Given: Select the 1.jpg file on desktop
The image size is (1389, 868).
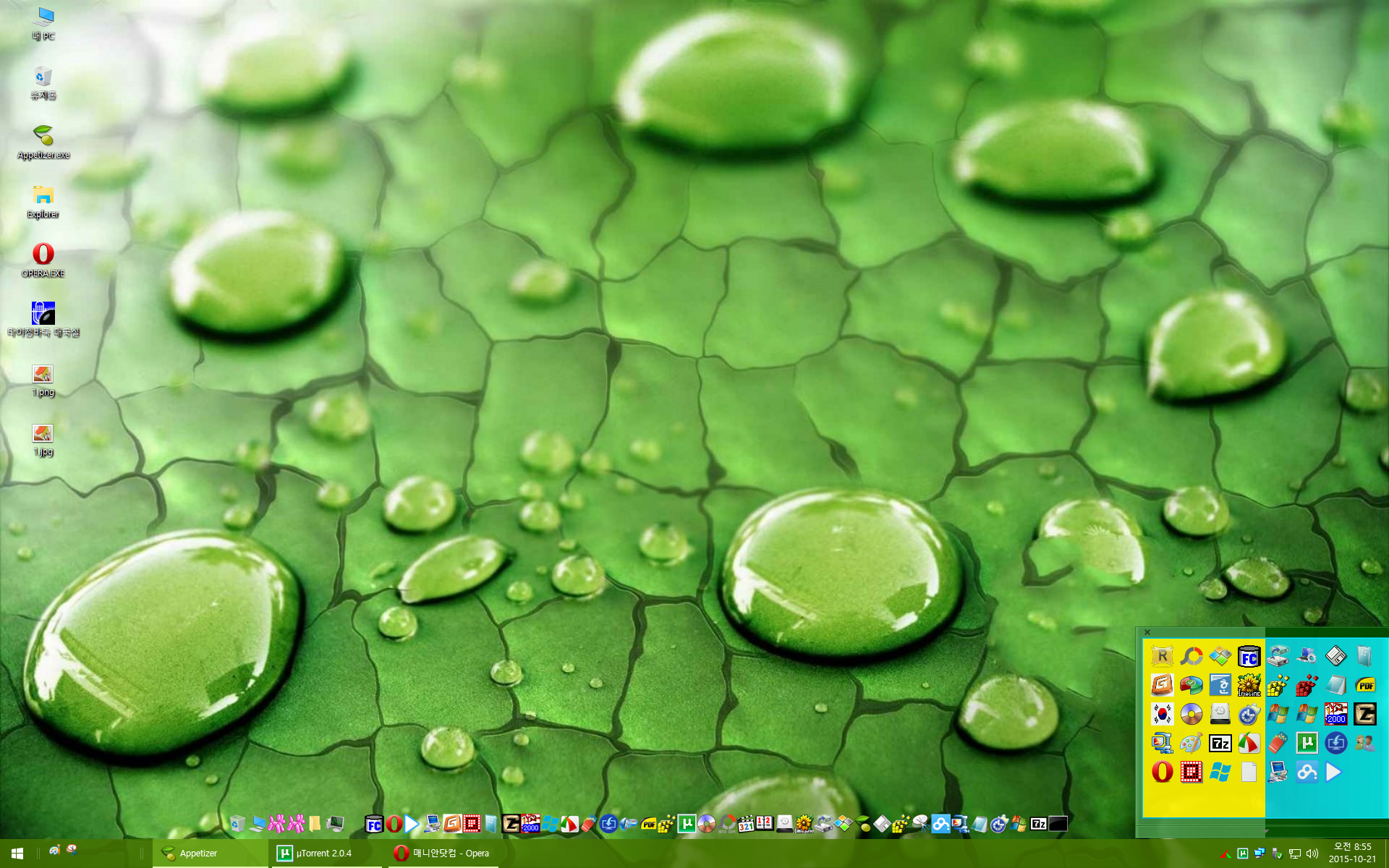Looking at the screenshot, I should [43, 440].
